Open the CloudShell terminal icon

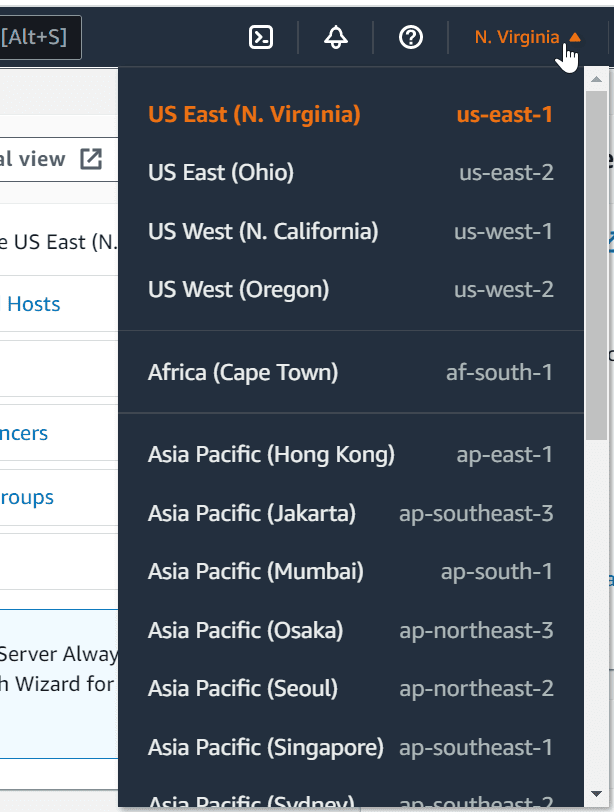[x=261, y=38]
